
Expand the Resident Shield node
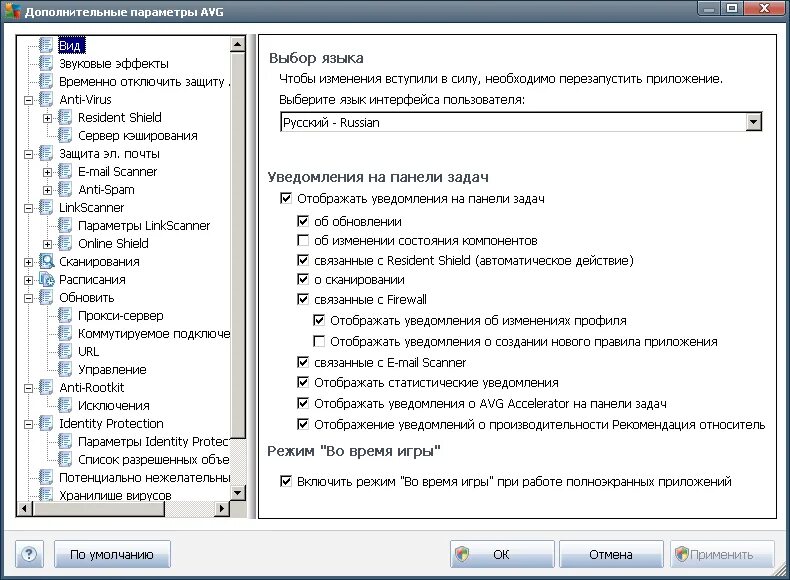click(47, 118)
